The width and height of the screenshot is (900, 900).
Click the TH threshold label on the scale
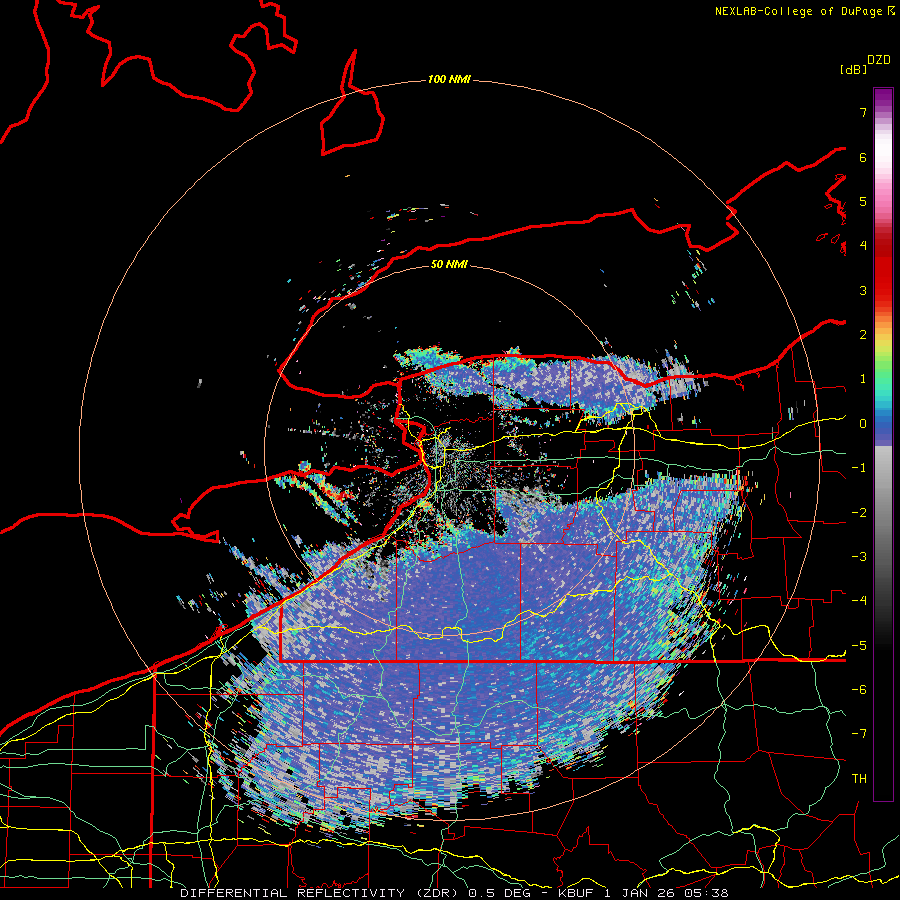pyautogui.click(x=859, y=779)
